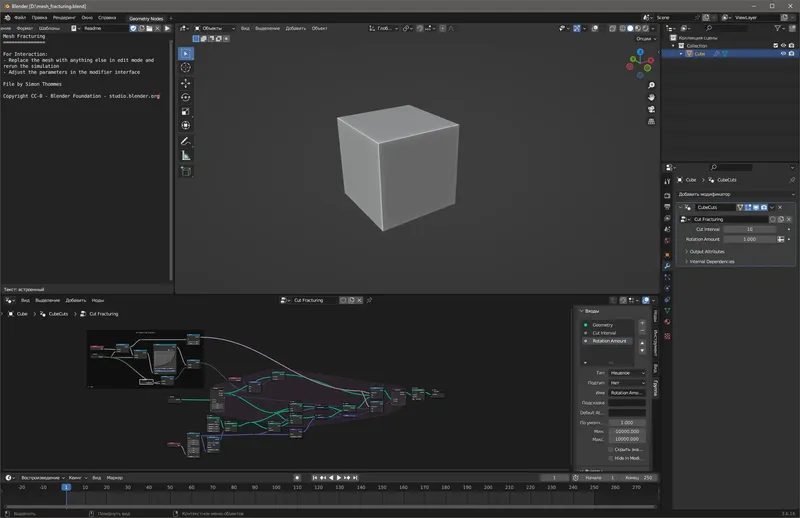
Task: Open the Add Modifier dropdown
Action: [x=735, y=193]
